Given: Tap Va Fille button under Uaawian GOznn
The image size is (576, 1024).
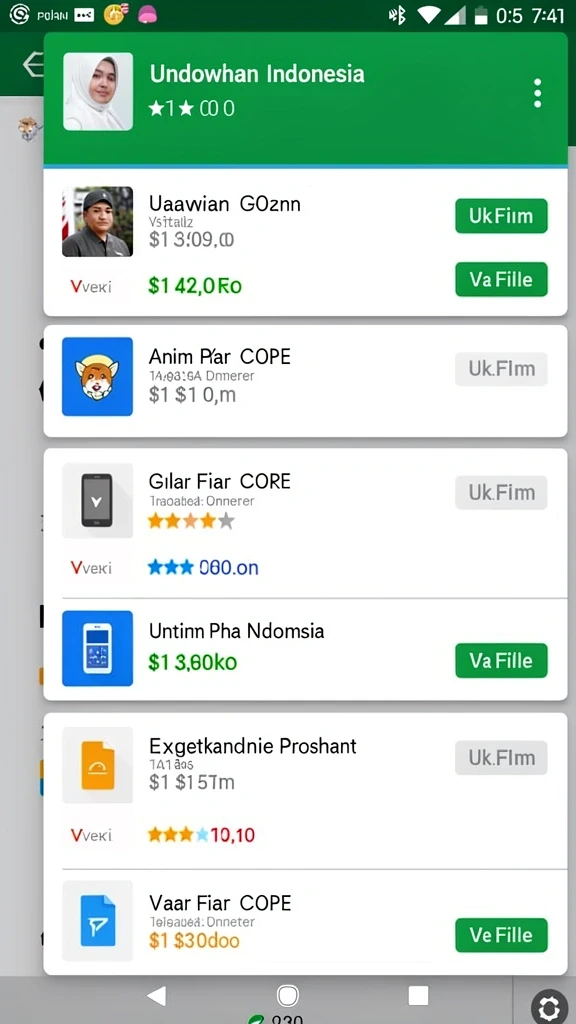Looking at the screenshot, I should 501,280.
